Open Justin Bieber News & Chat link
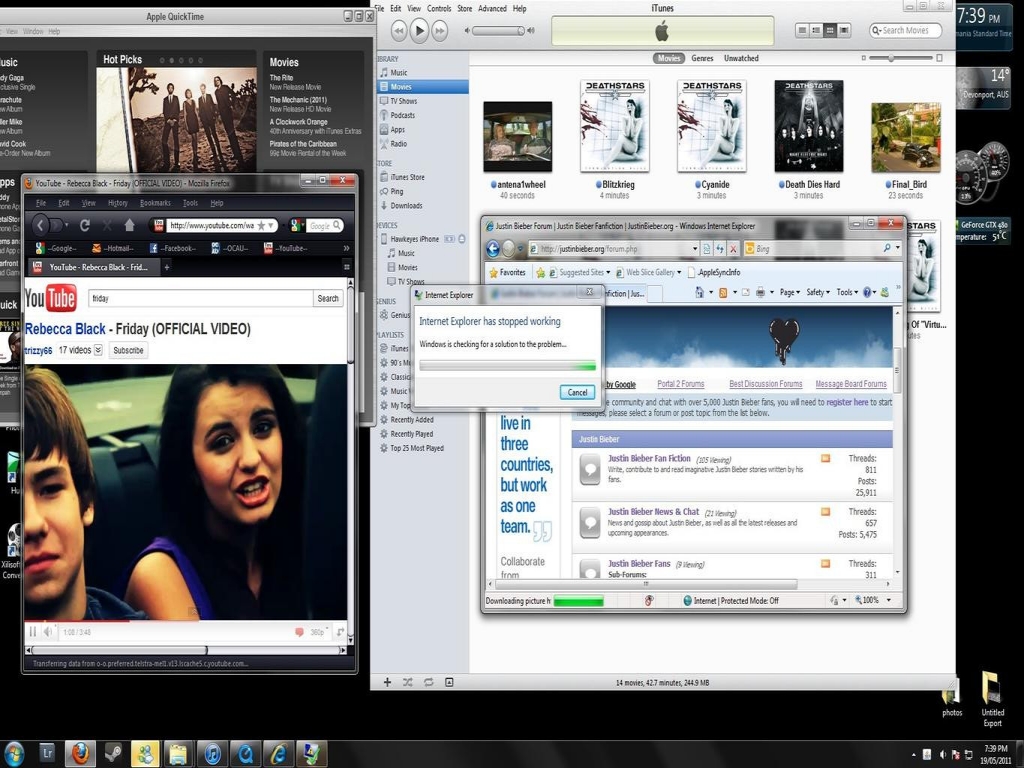 [x=653, y=512]
